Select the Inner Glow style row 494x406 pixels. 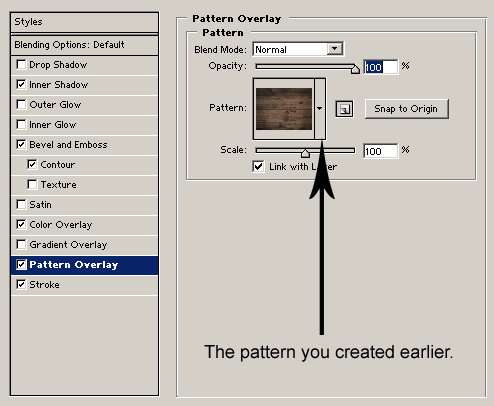(84, 125)
